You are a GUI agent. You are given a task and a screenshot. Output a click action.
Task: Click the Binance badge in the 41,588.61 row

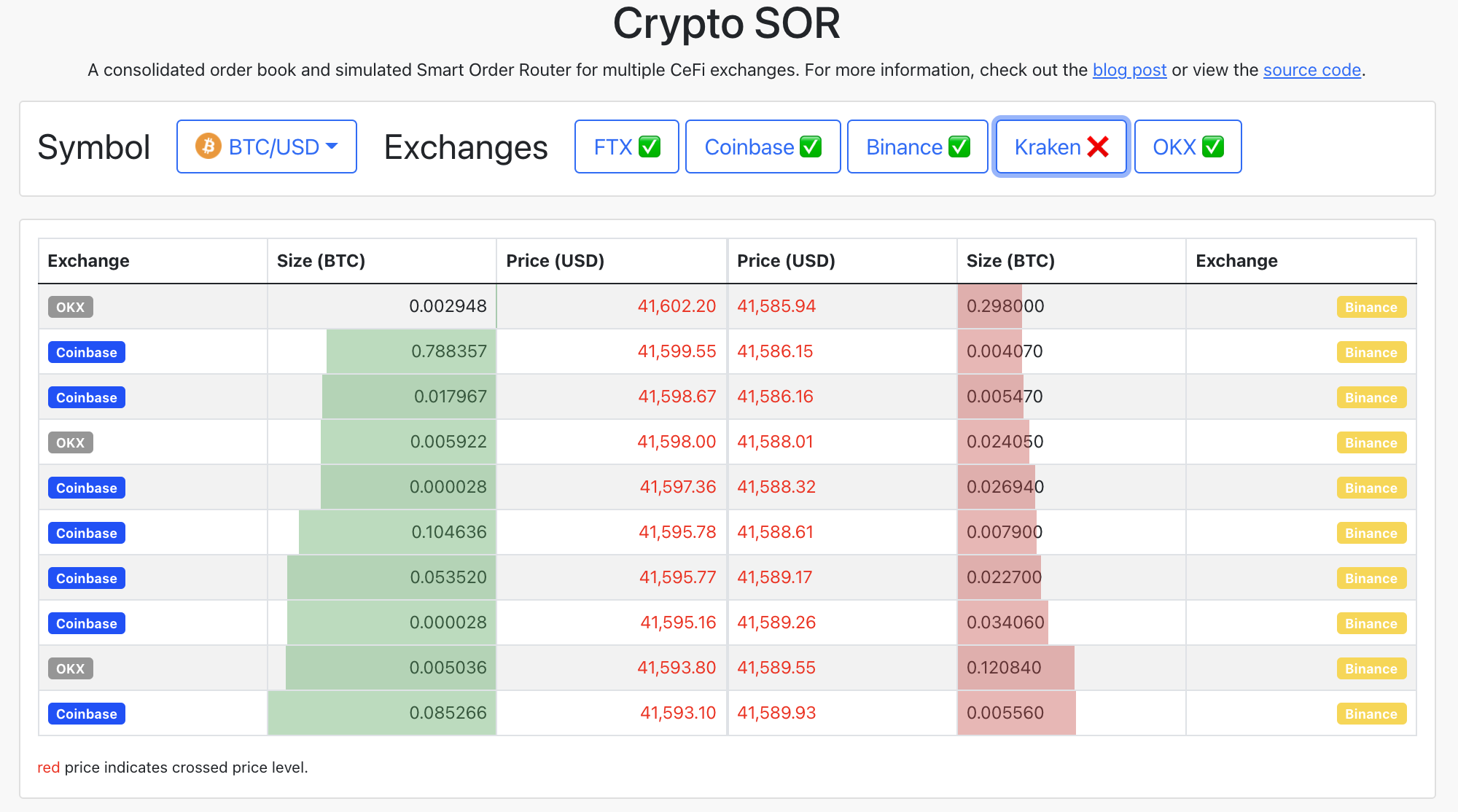(1371, 533)
